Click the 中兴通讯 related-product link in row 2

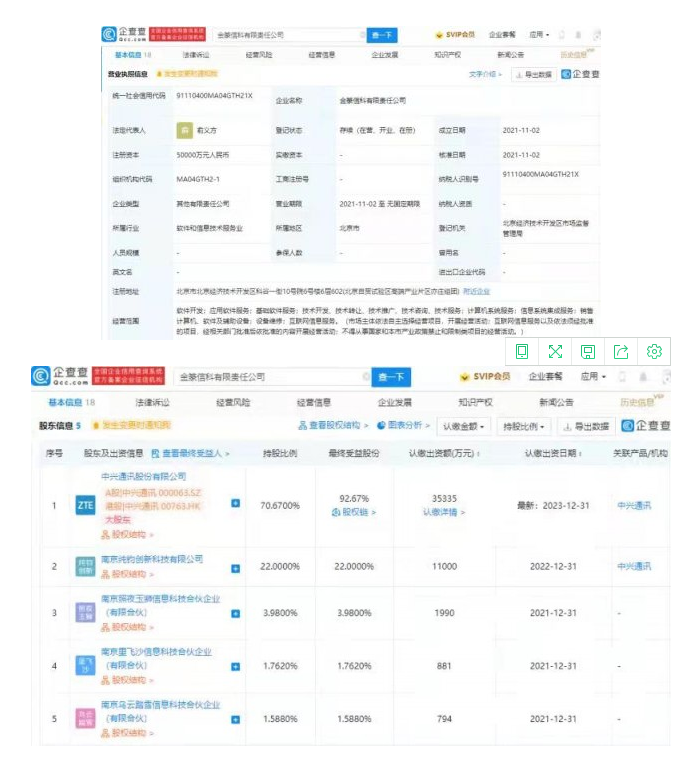coord(634,566)
